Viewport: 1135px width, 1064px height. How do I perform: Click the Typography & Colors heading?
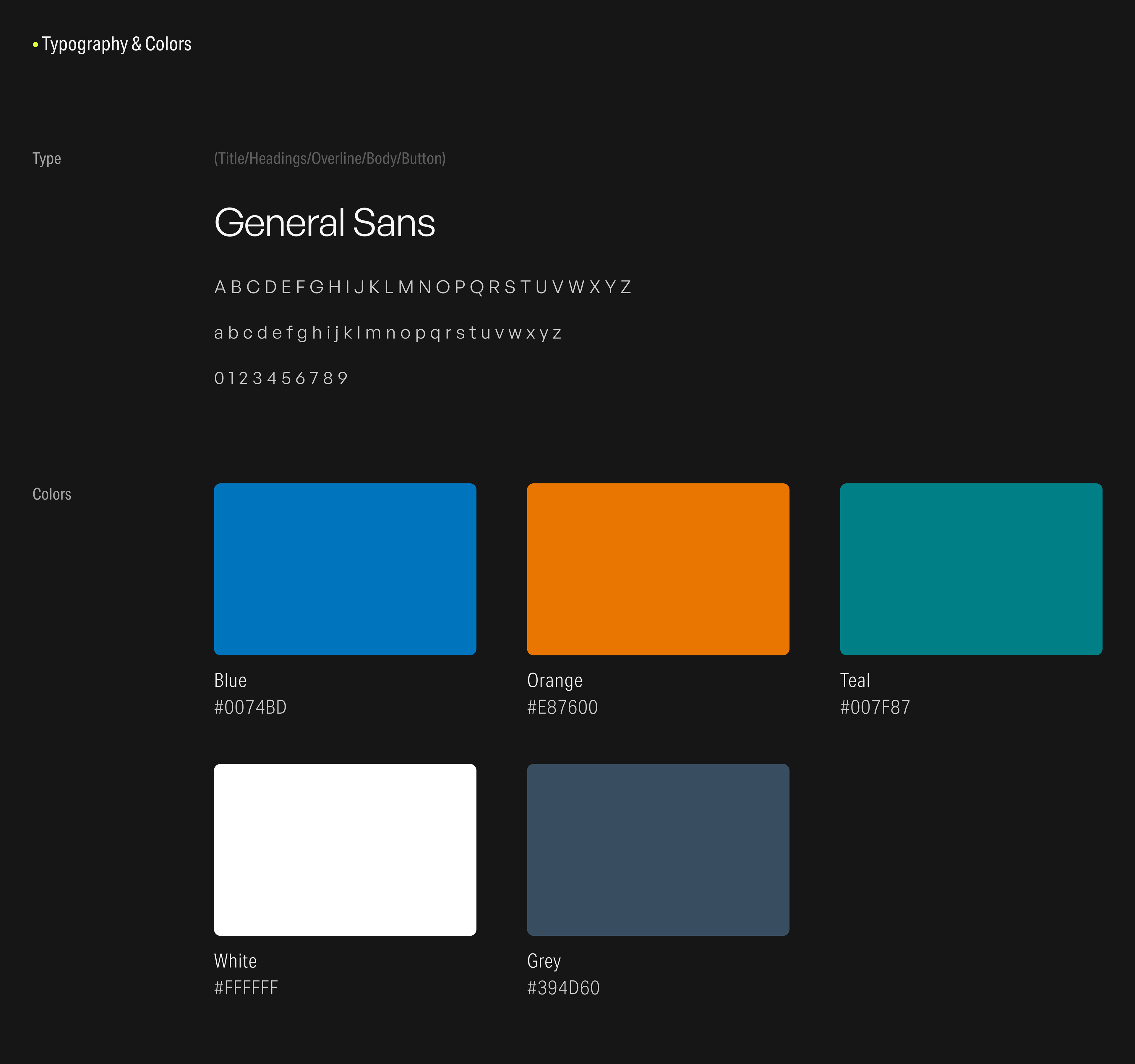pyautogui.click(x=116, y=44)
